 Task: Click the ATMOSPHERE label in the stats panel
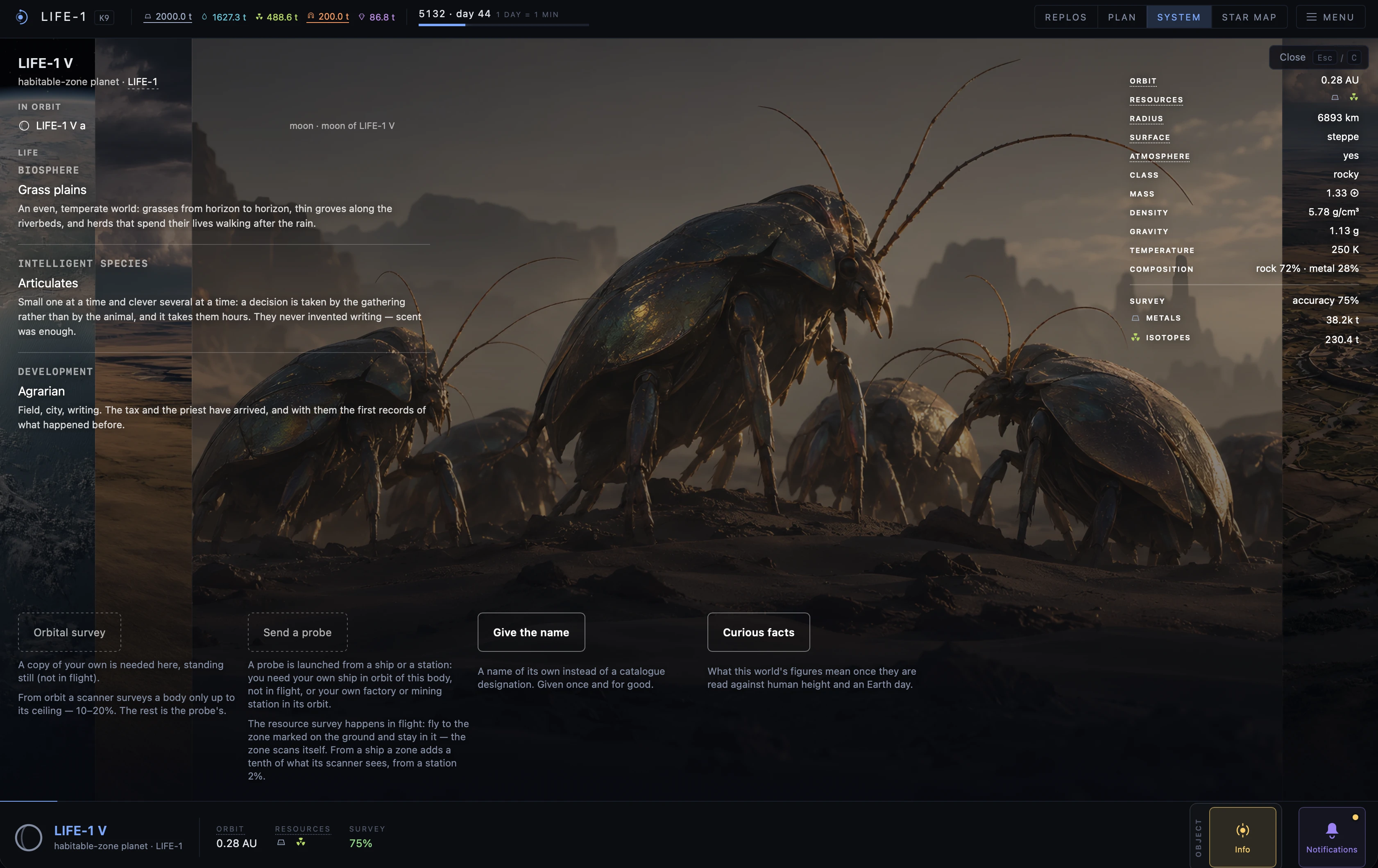point(1159,157)
